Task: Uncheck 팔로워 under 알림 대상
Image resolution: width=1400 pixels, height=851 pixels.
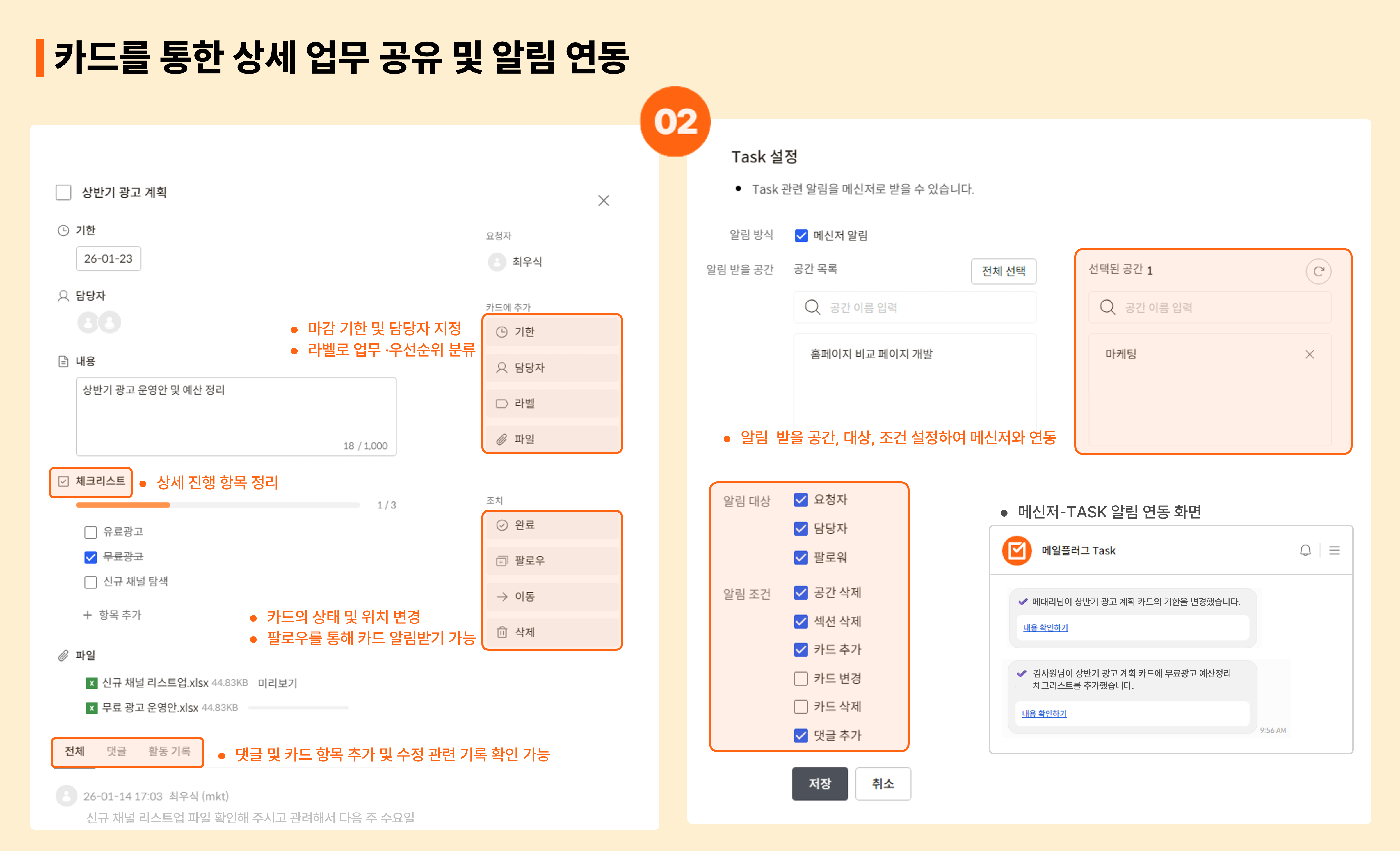Action: coord(800,557)
